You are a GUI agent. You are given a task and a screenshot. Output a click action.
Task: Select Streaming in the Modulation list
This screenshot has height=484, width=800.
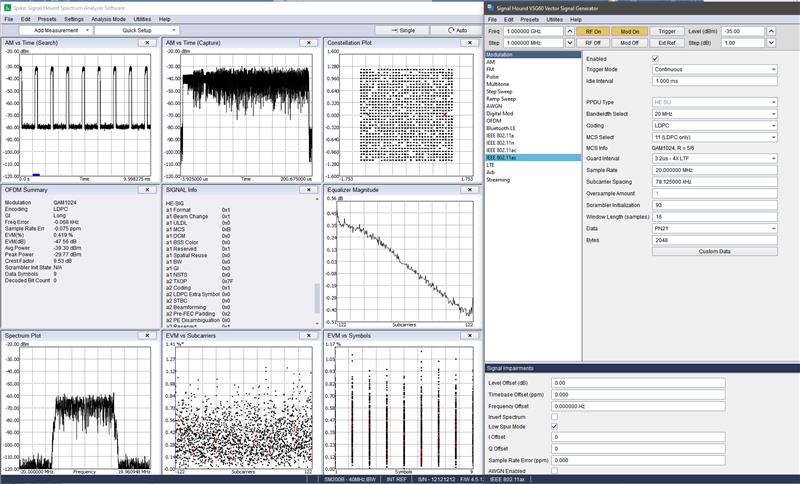[x=498, y=180]
